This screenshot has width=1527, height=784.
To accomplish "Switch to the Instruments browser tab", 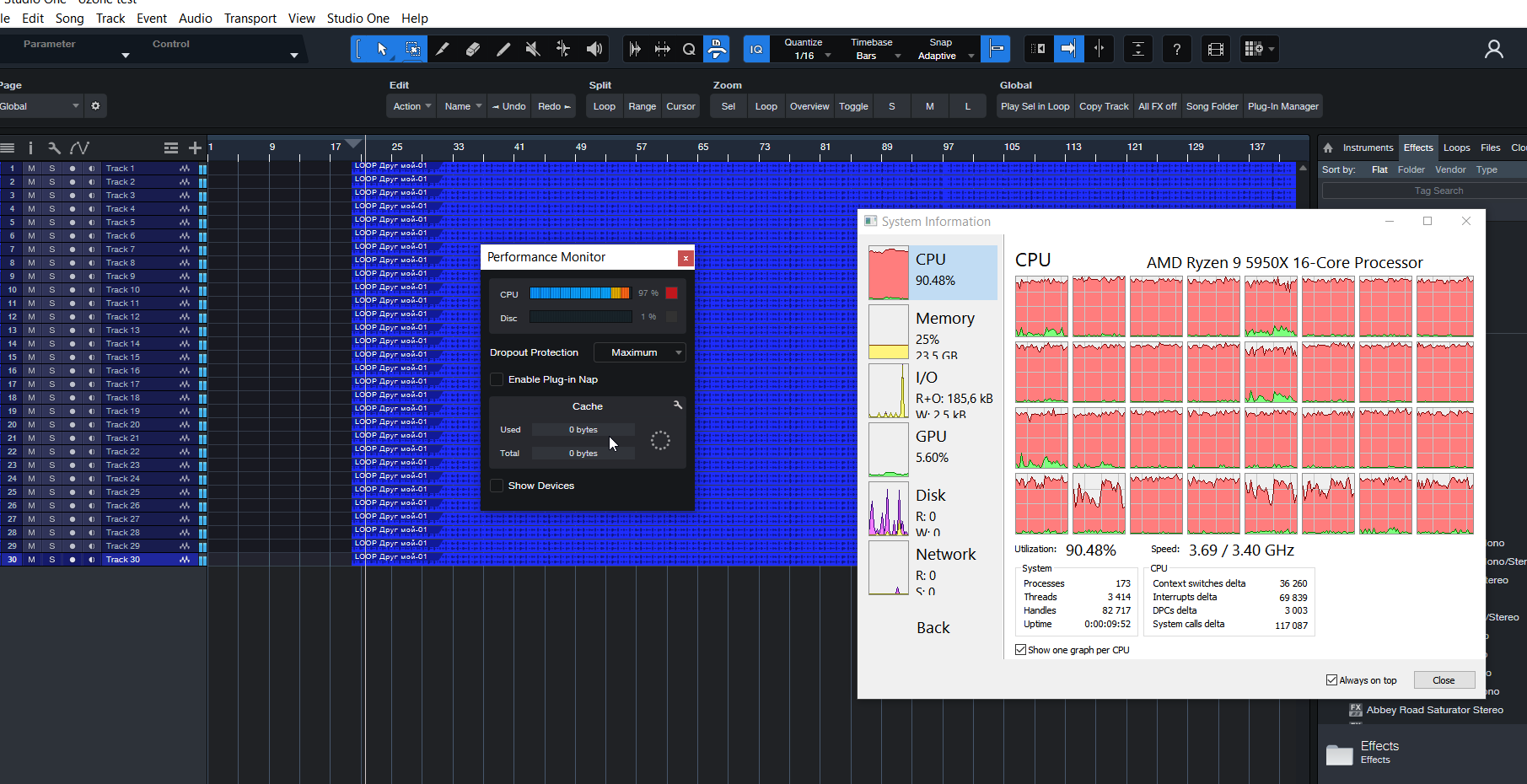I will pos(1368,148).
